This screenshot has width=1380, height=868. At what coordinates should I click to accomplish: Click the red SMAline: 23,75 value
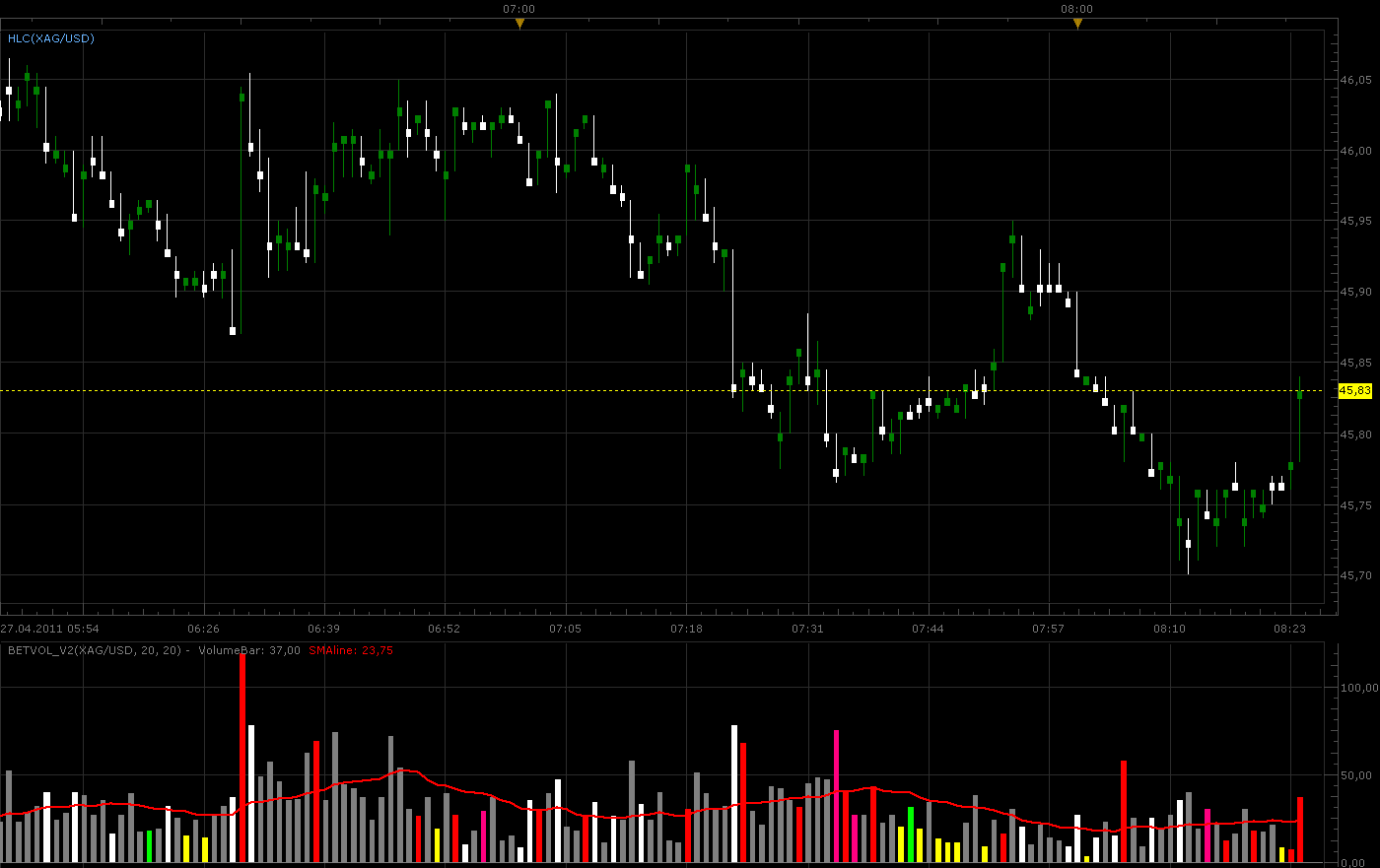click(351, 650)
